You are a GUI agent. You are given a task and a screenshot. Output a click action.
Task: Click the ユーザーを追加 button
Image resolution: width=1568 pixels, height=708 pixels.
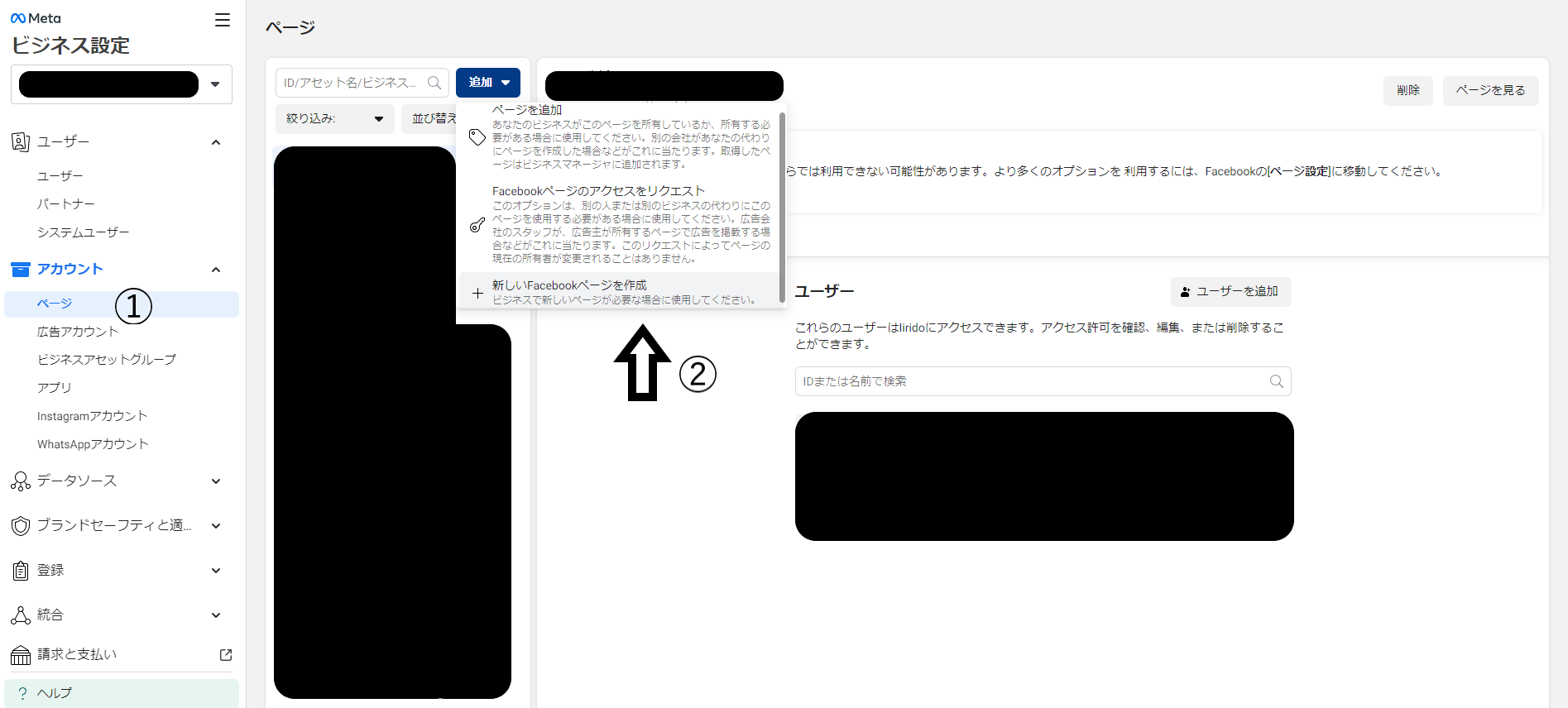click(1231, 292)
